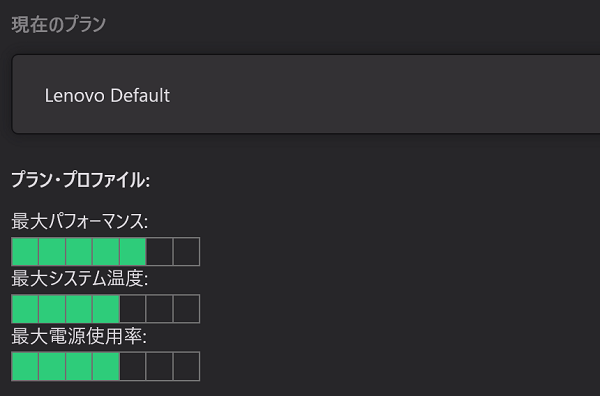The image size is (600, 396).
Task: Click last green segment of 最大パフォーマンス bar
Action: click(132, 251)
